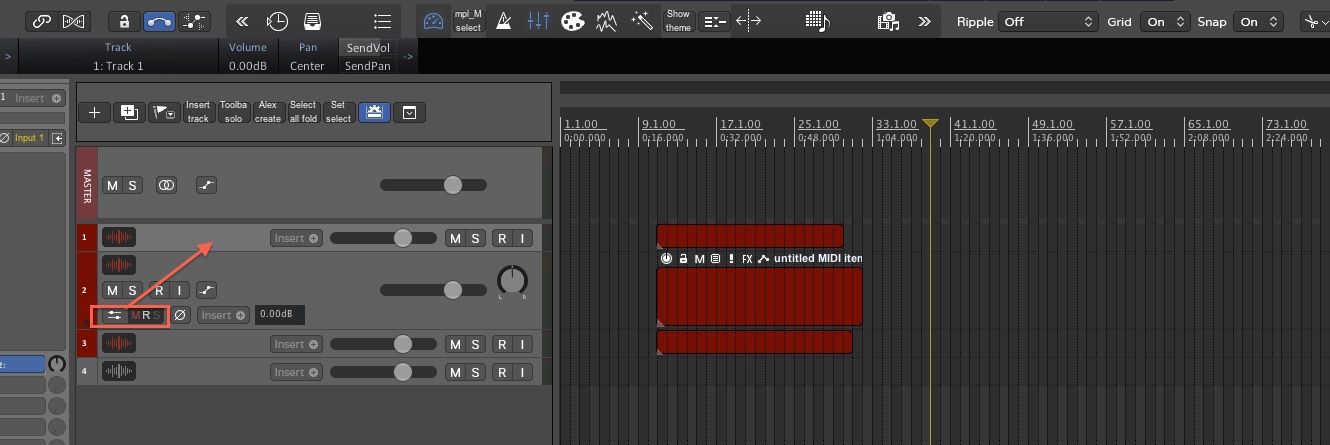Toggle the highlighted envelope curve button
The width and height of the screenshot is (1330, 445).
[x=158, y=21]
